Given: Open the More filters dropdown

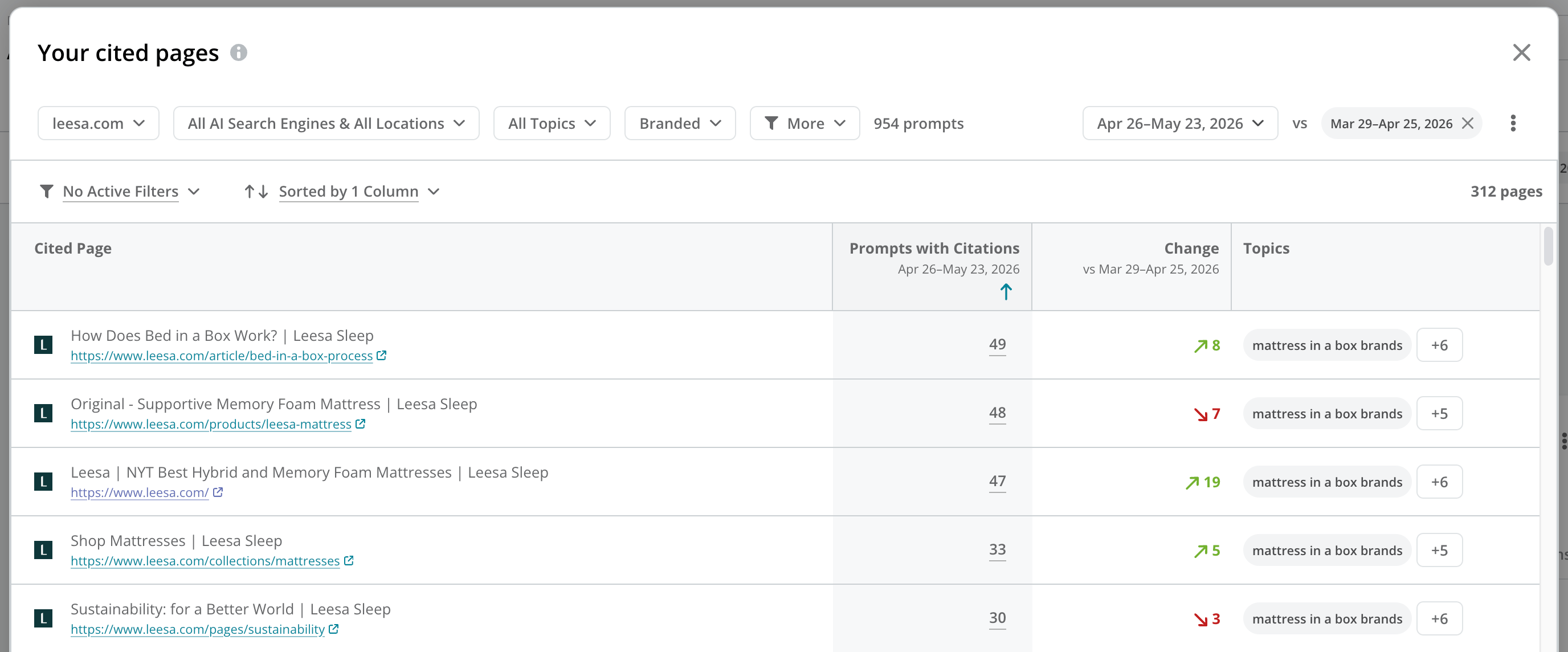Looking at the screenshot, I should (805, 124).
